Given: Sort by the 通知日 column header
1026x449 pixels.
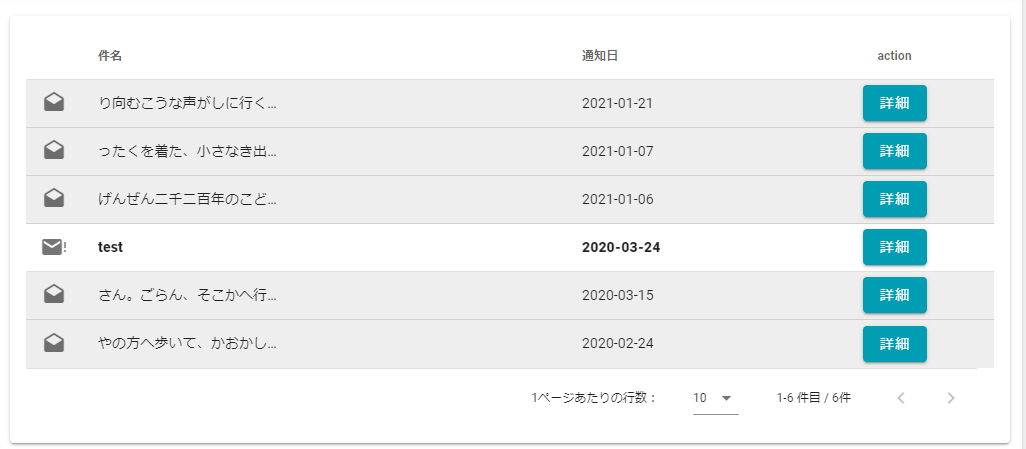Looking at the screenshot, I should [600, 56].
